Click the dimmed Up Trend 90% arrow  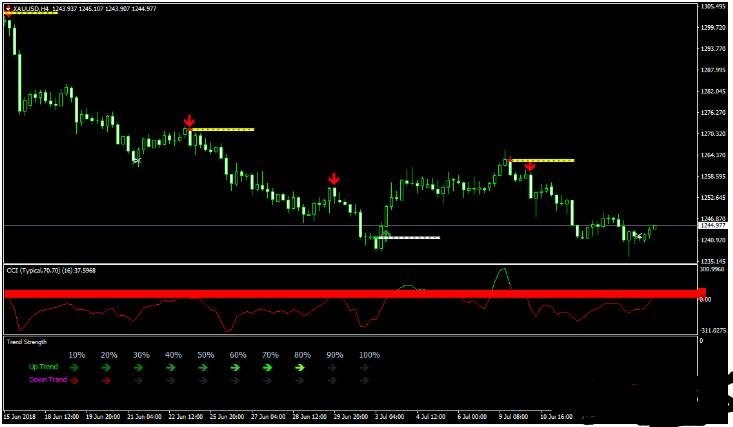(x=332, y=368)
